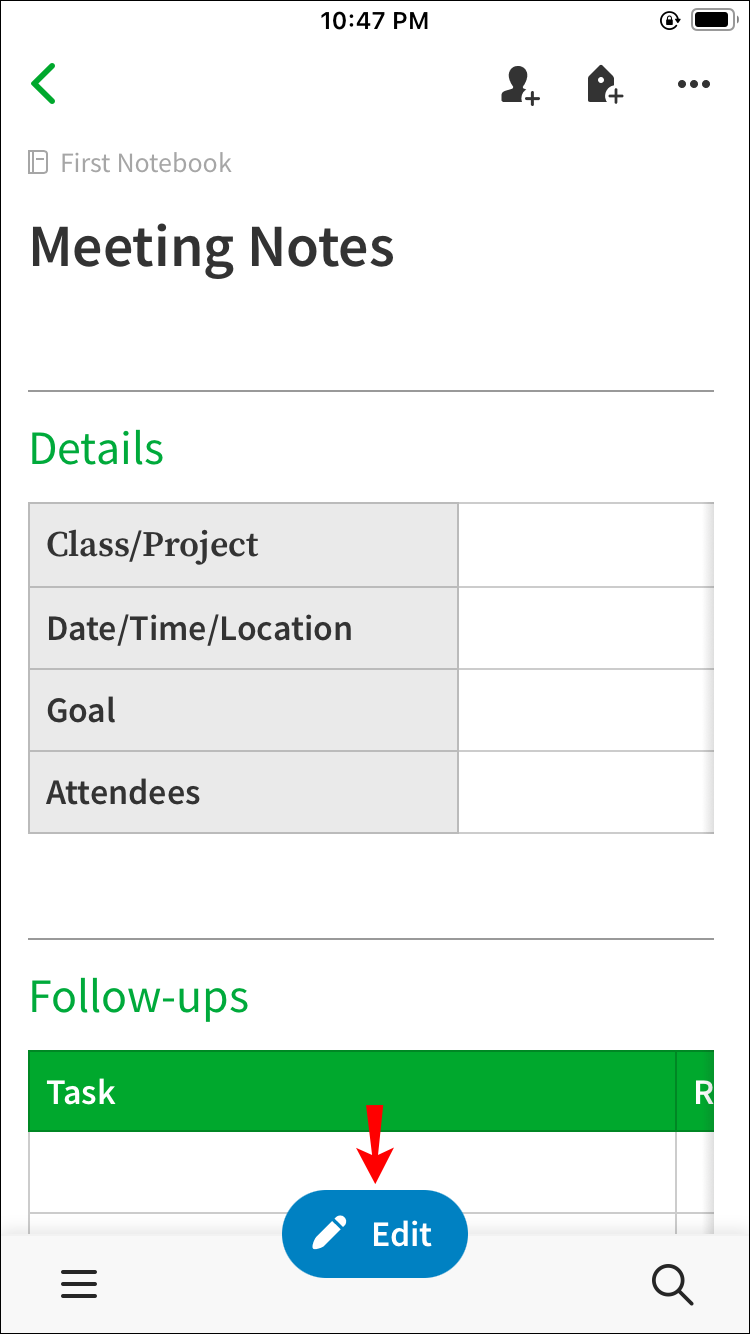The height and width of the screenshot is (1334, 750).
Task: Tap the search magnifier icon
Action: pos(672,1283)
